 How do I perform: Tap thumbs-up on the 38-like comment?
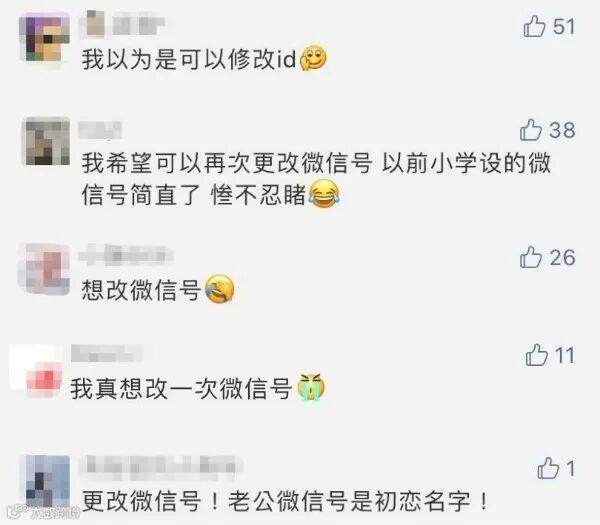531,130
